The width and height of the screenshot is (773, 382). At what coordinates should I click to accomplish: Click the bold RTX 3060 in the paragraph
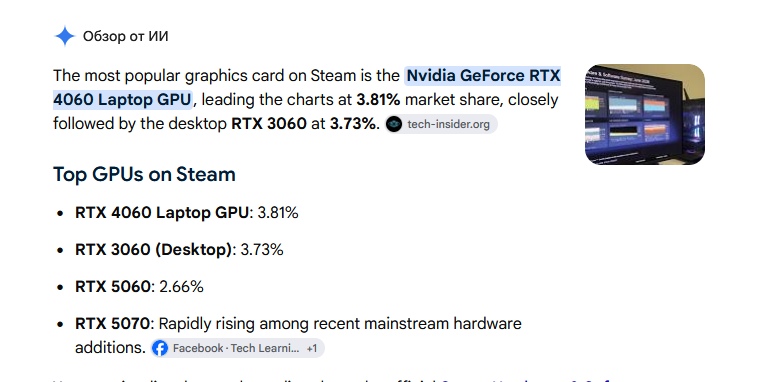[269, 124]
